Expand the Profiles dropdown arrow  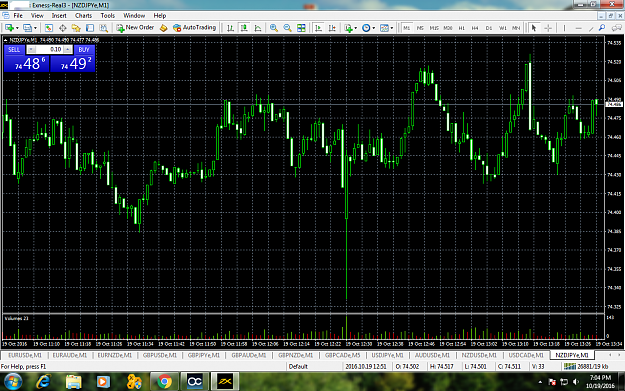(x=35, y=28)
